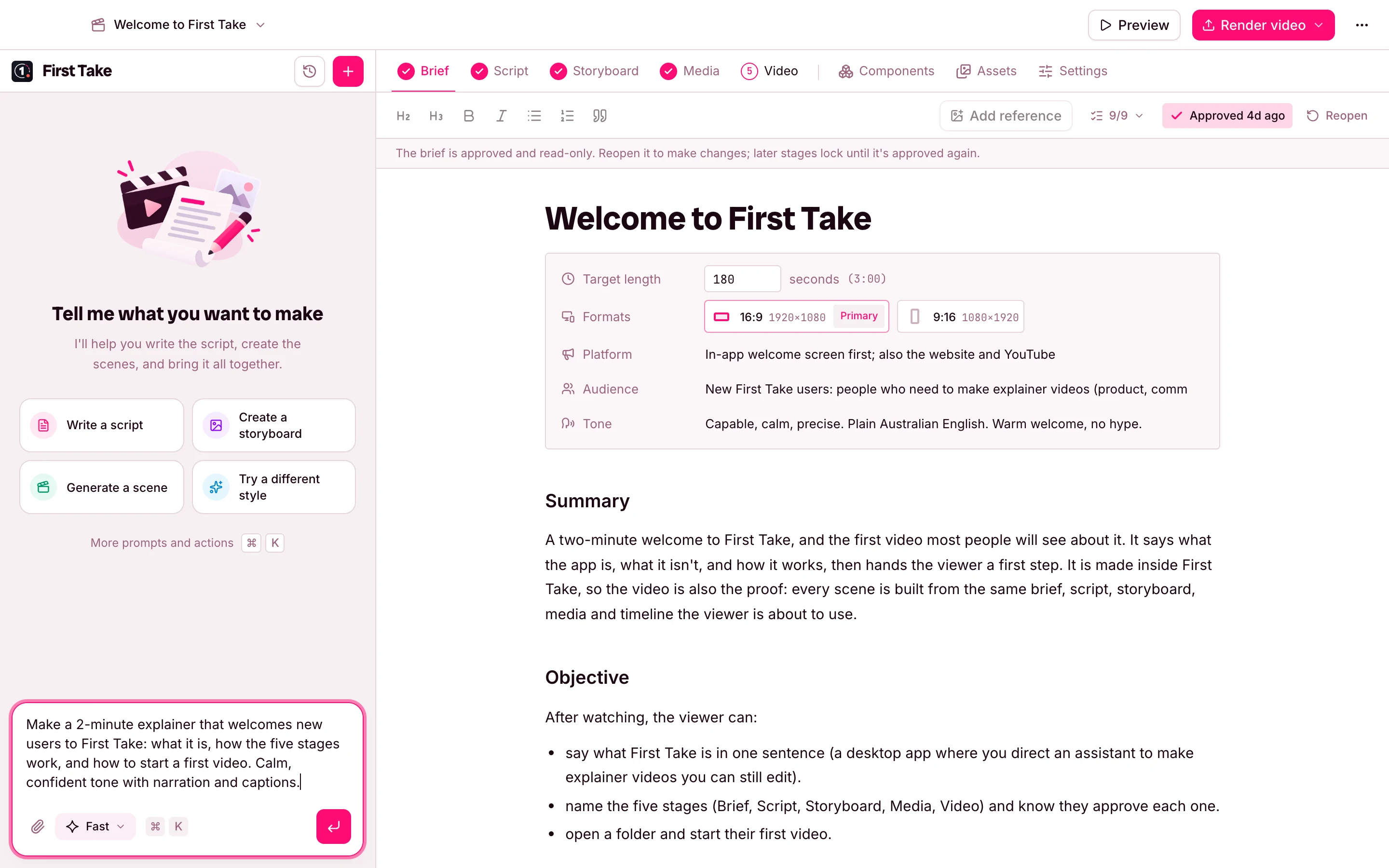The width and height of the screenshot is (1389, 868).
Task: Expand Welcome to First Take project dropdown
Action: pyautogui.click(x=178, y=25)
